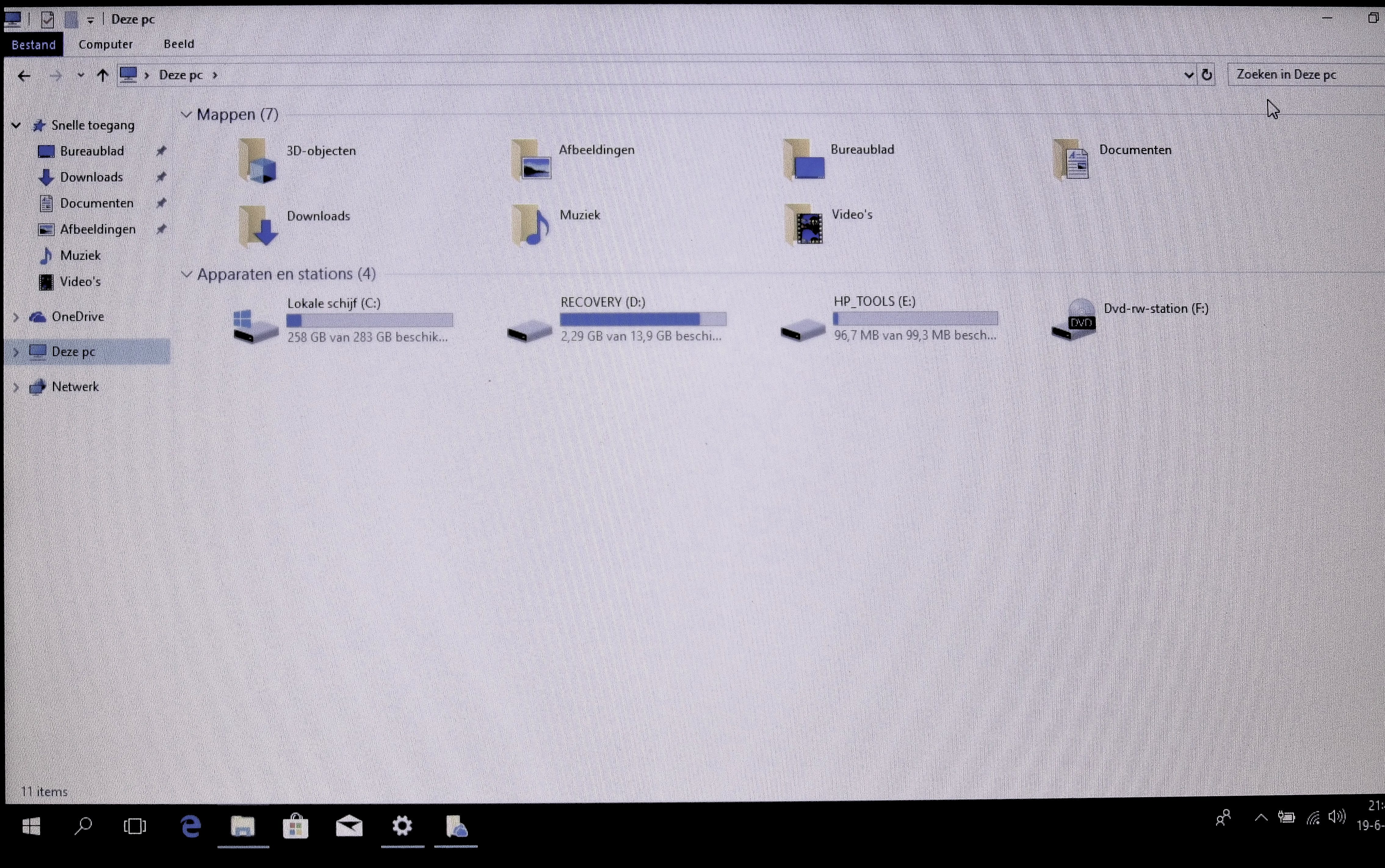Open taskbar search magnifier

click(83, 826)
